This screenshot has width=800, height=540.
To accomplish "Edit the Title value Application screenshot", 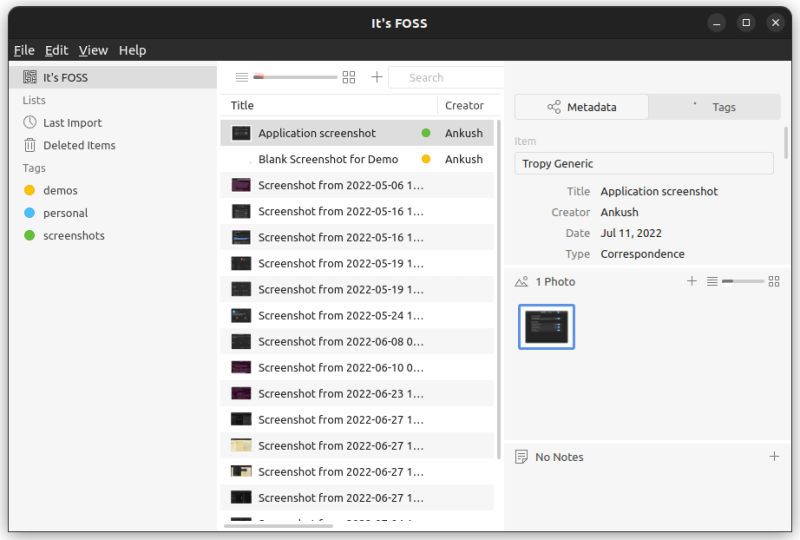I will 659,191.
